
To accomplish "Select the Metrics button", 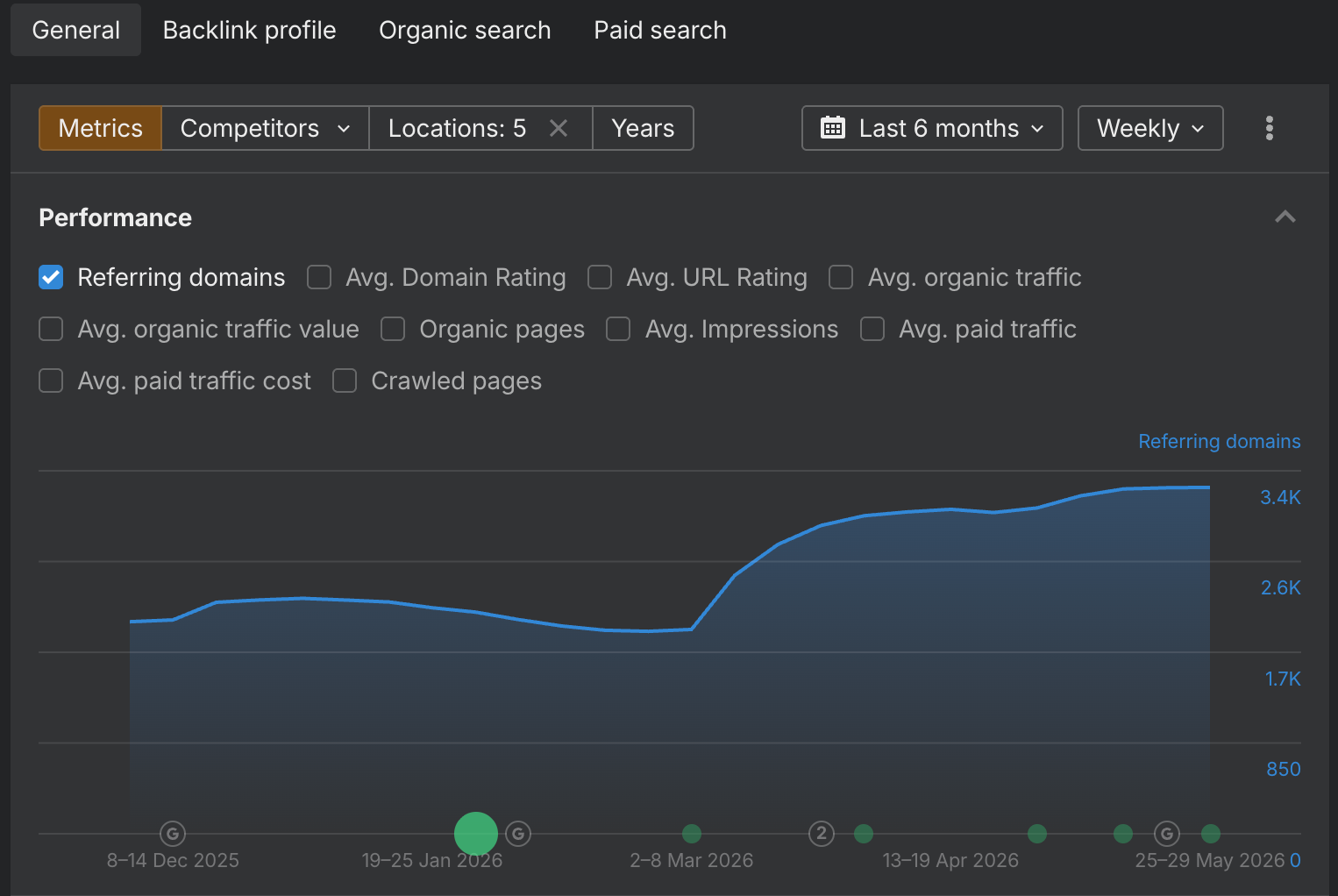I will point(101,128).
